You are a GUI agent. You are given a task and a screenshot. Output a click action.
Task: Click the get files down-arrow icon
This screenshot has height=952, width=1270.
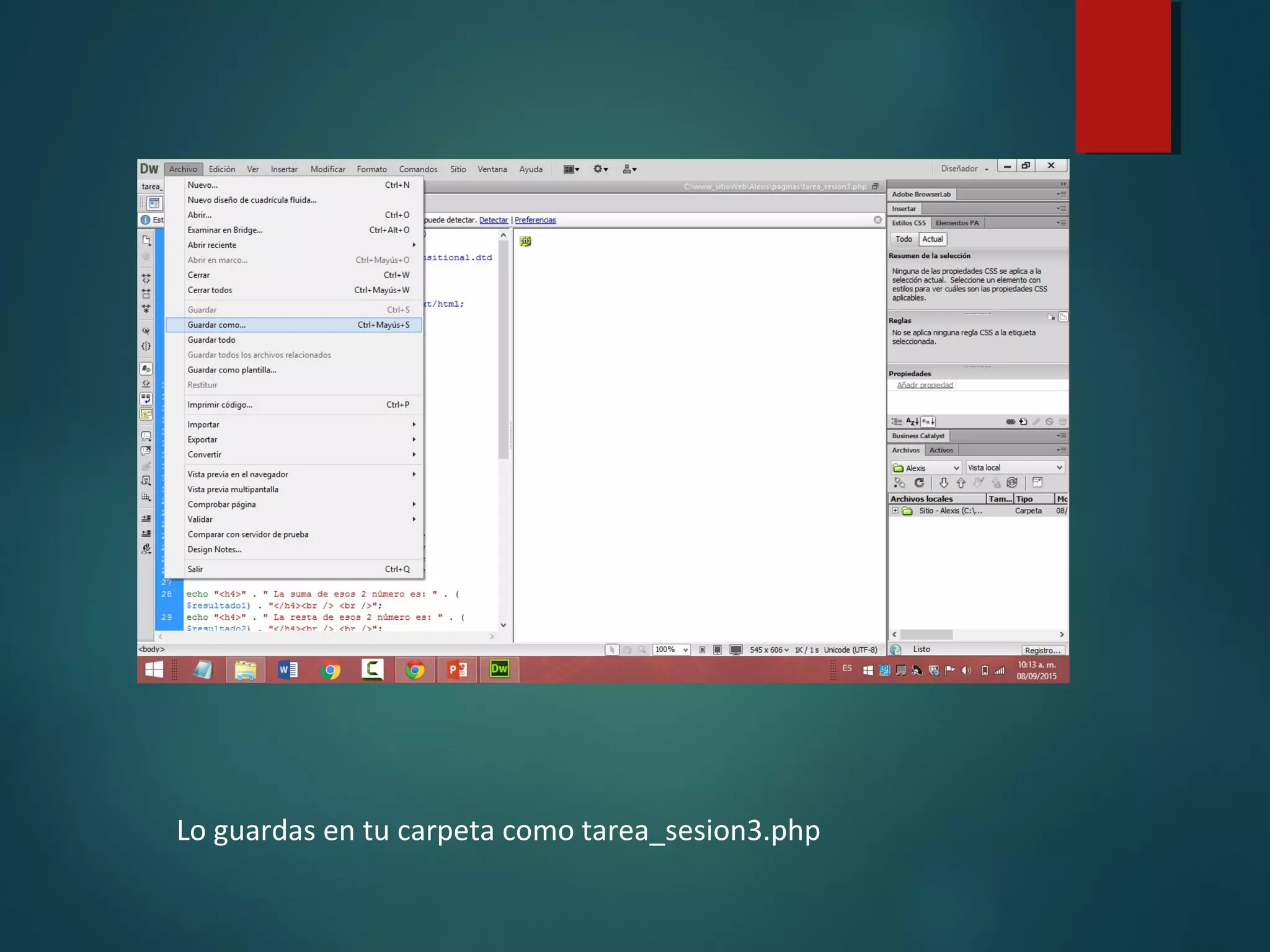pos(943,483)
